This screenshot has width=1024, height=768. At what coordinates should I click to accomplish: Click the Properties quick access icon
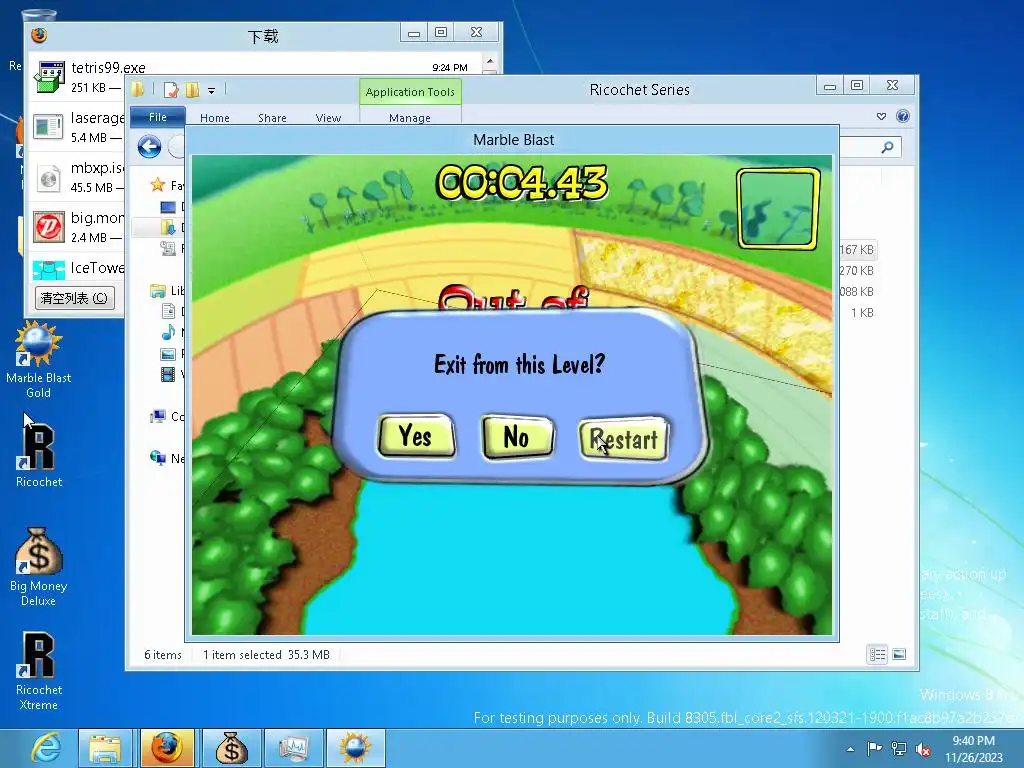tap(171, 90)
